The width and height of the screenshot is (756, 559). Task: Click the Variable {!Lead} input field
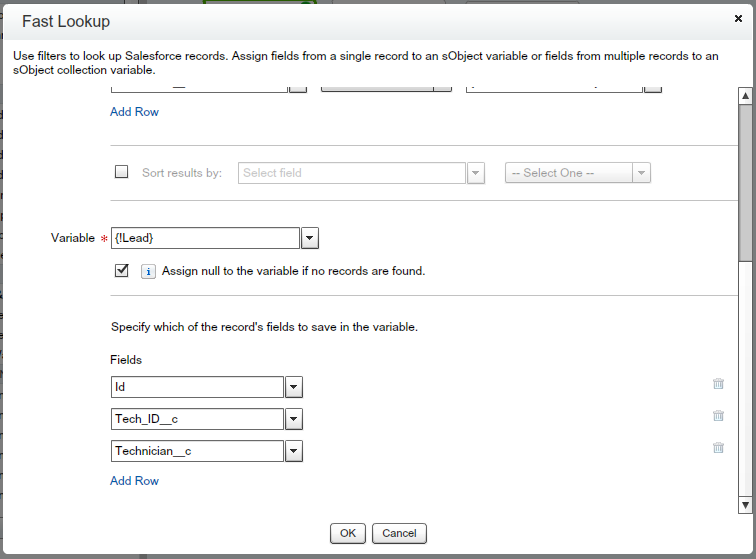pyautogui.click(x=205, y=238)
